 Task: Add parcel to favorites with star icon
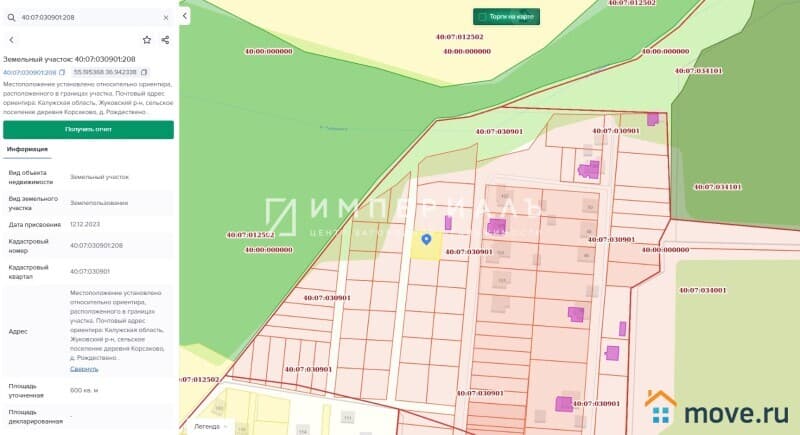pyautogui.click(x=147, y=40)
